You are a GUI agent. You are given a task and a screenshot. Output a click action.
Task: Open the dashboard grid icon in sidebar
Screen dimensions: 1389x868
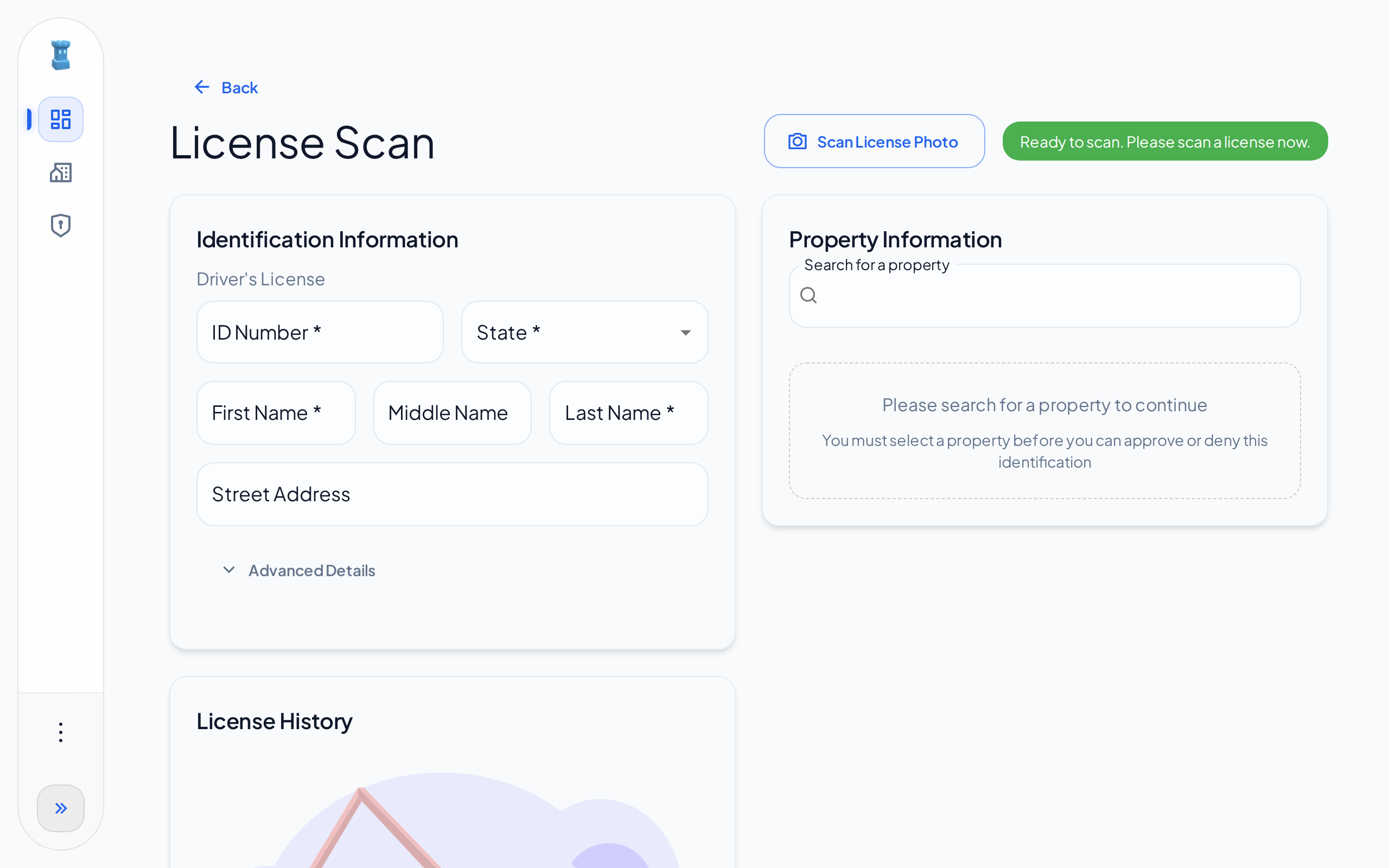(x=61, y=119)
